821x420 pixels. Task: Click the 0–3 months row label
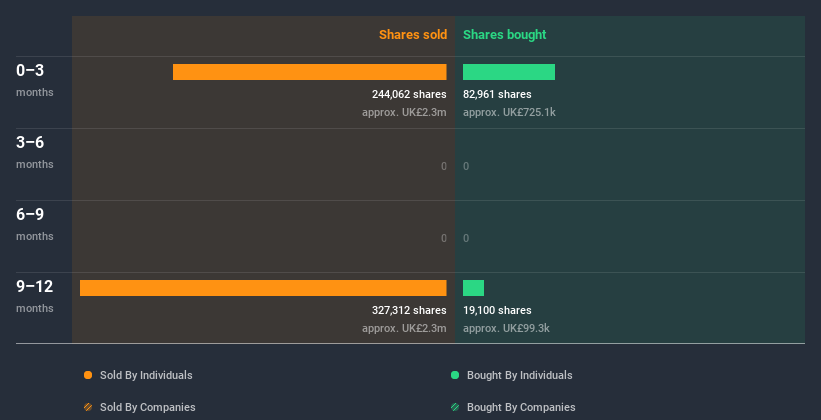click(x=35, y=80)
